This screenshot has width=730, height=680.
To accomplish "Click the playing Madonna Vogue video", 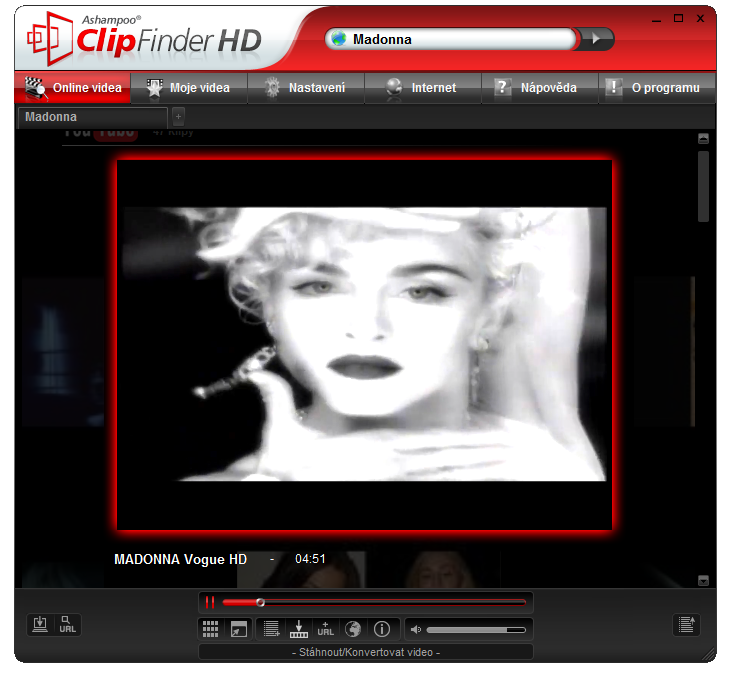I will pos(365,344).
